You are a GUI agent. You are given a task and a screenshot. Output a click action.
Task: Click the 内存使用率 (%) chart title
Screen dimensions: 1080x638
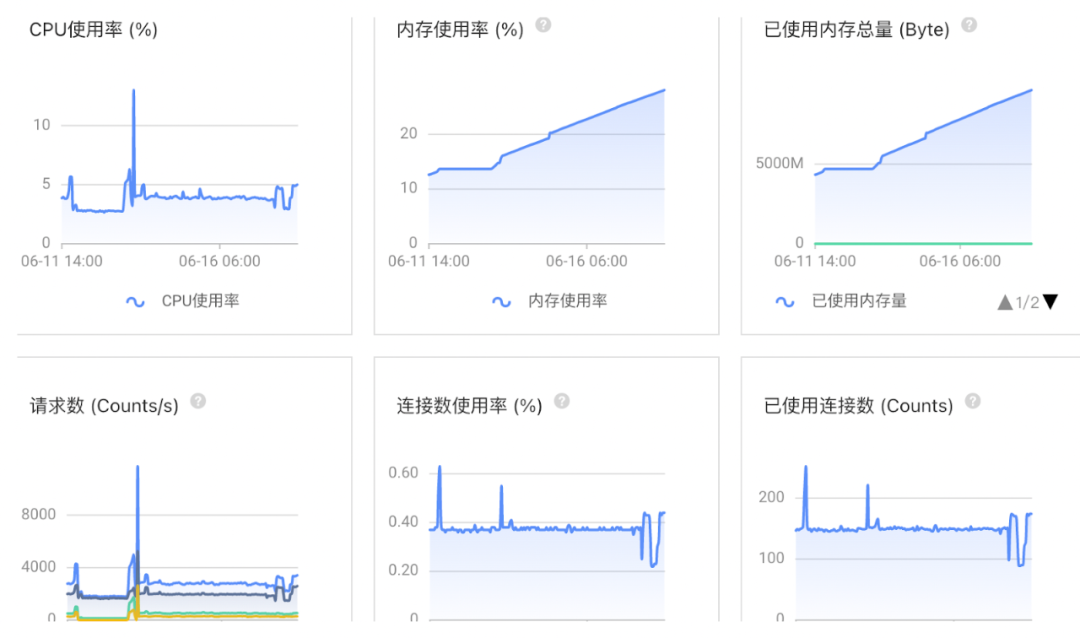[460, 30]
